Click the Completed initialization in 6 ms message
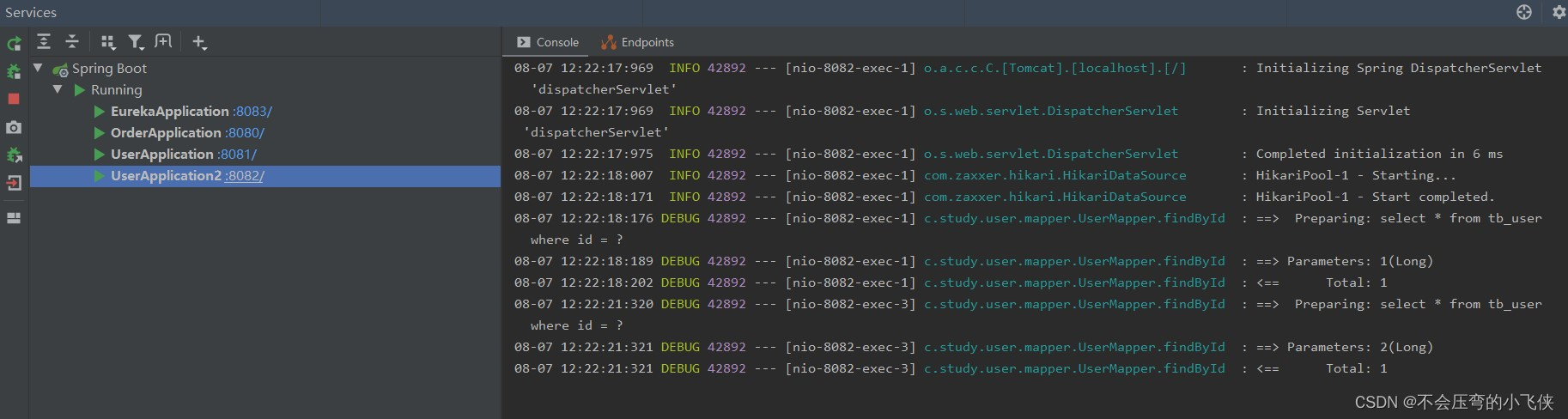The height and width of the screenshot is (419, 1568). [1379, 154]
